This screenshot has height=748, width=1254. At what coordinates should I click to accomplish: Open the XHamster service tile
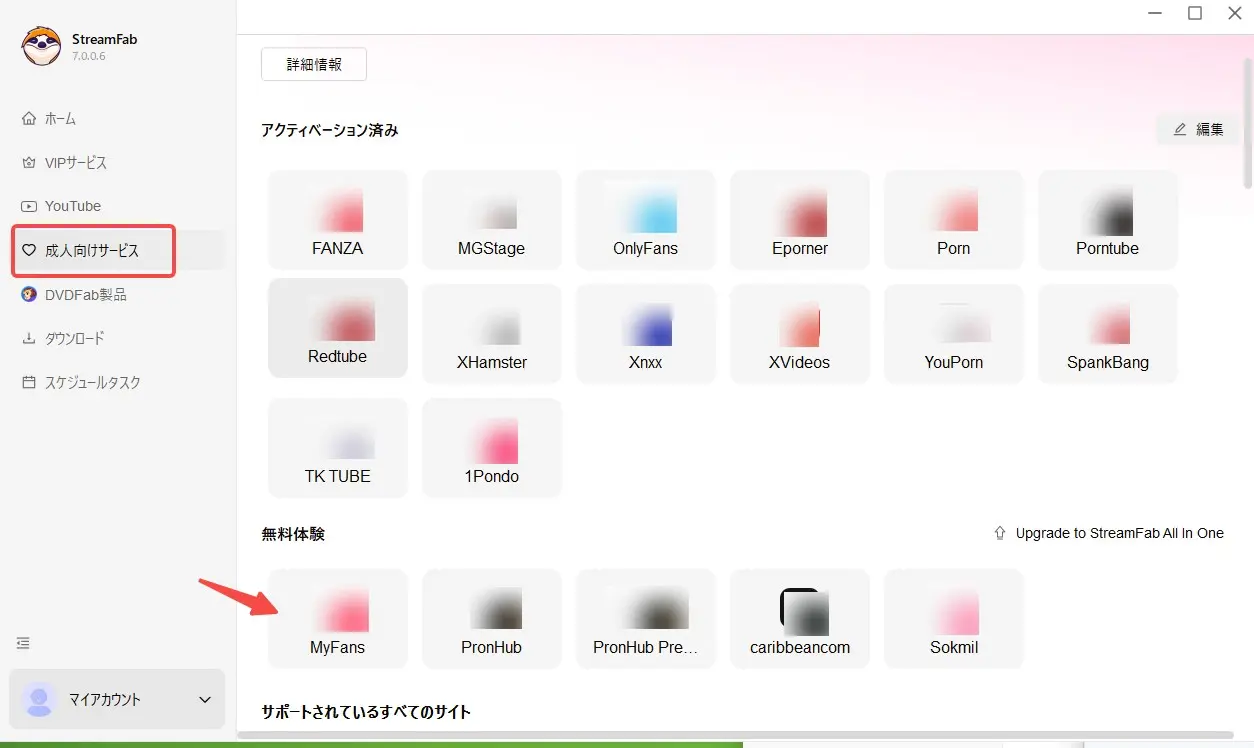pyautogui.click(x=492, y=334)
